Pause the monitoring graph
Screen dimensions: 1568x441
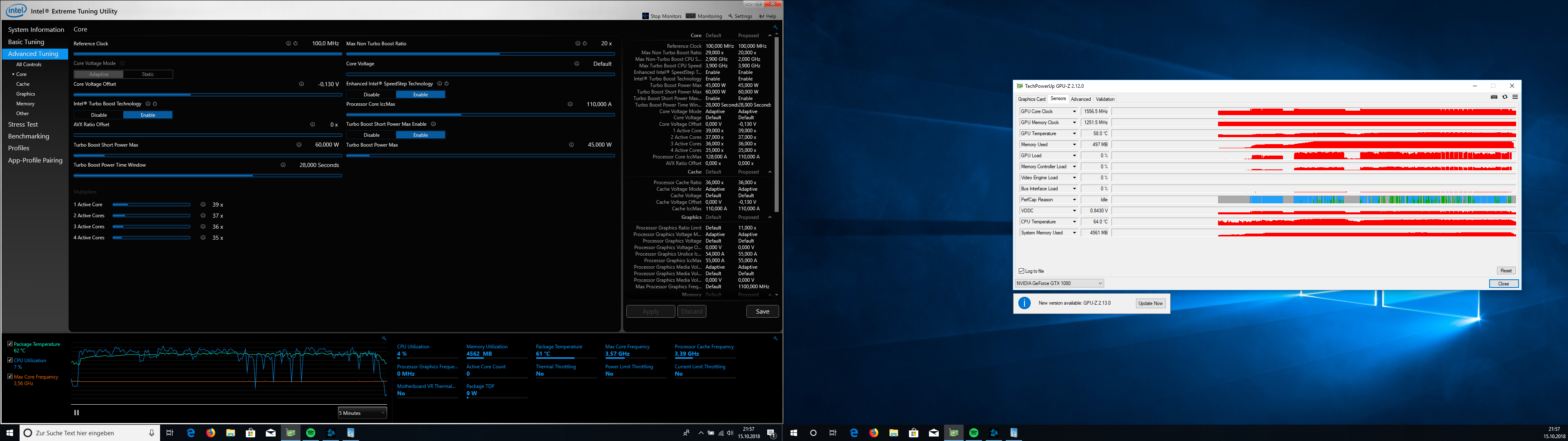click(77, 412)
